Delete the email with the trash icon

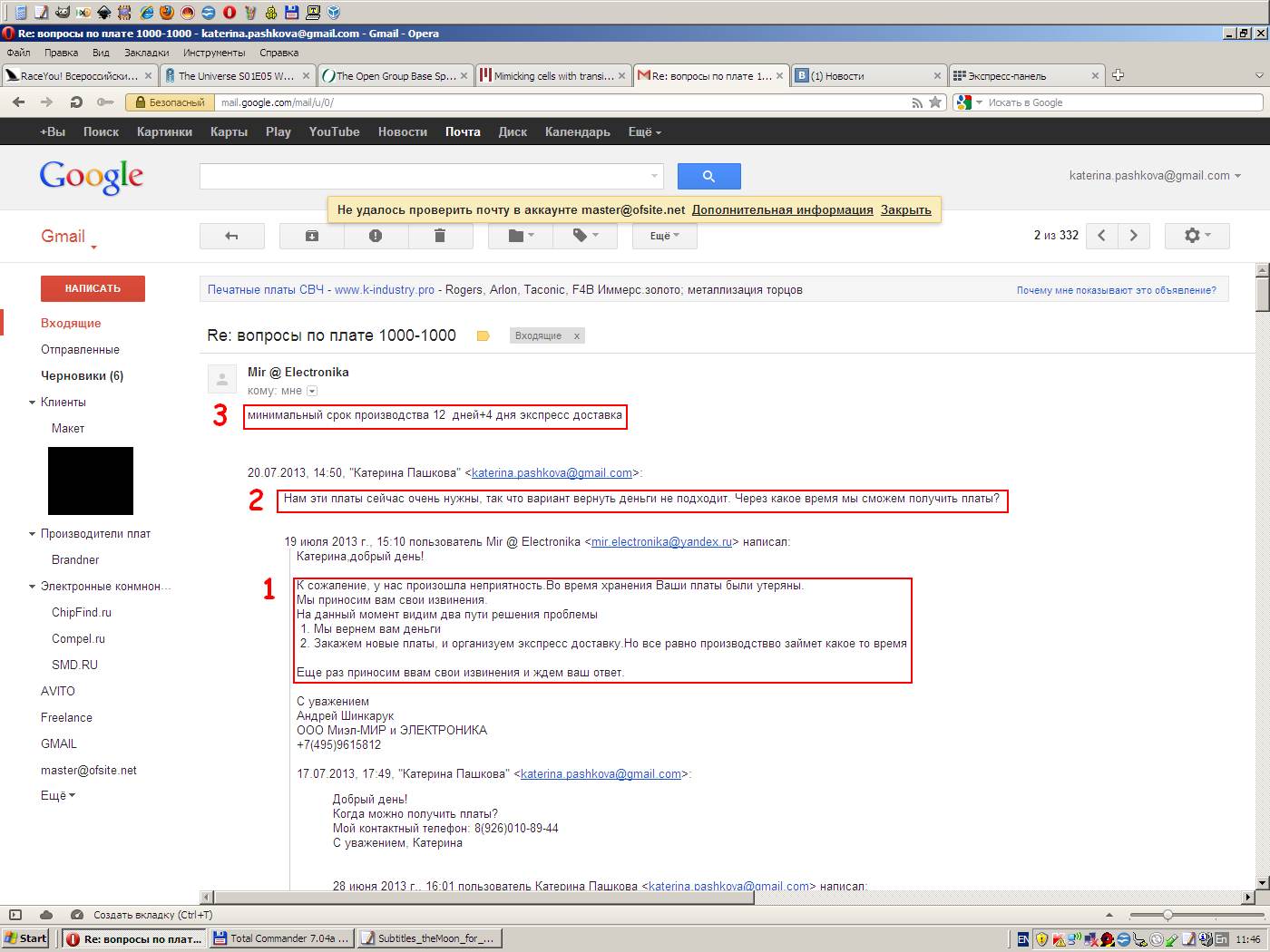point(440,236)
